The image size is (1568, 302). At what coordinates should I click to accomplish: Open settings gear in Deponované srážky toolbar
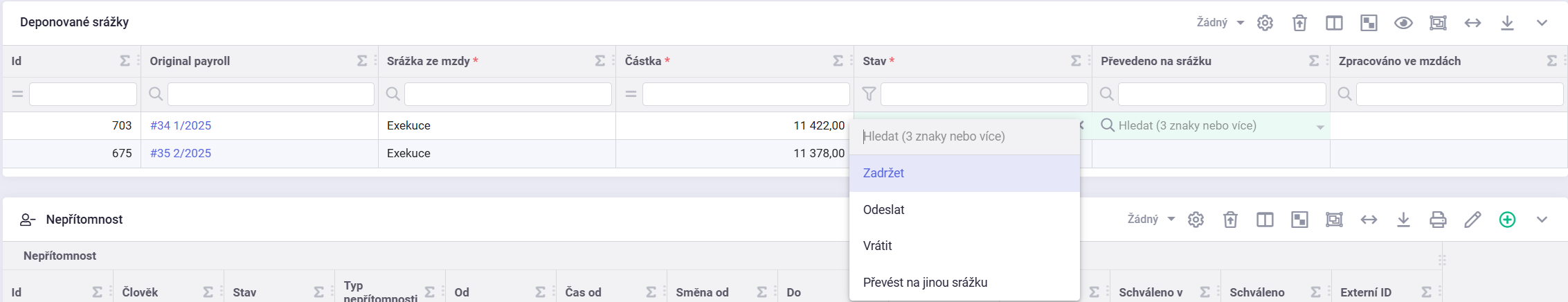click(x=1265, y=23)
